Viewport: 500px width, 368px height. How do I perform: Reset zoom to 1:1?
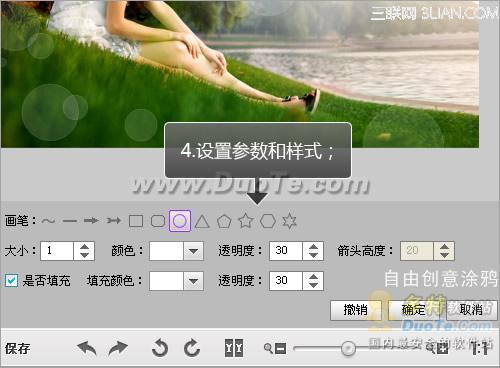pyautogui.click(x=480, y=349)
